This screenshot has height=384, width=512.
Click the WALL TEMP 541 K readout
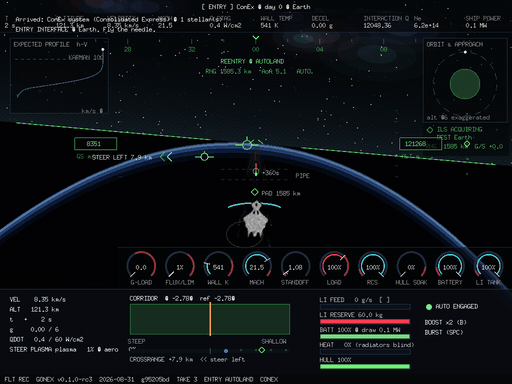point(276,22)
